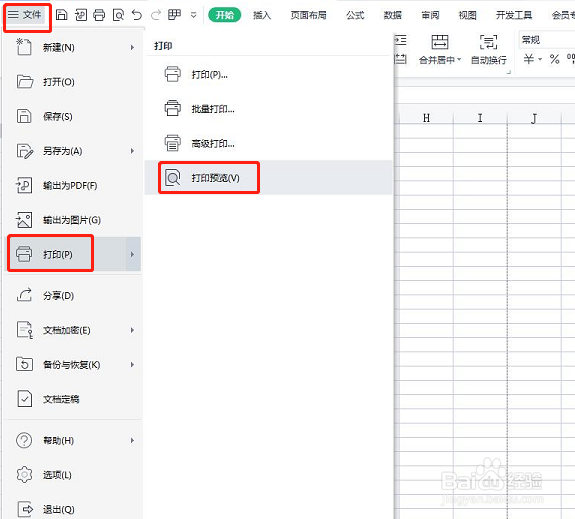Choose 打印(P)... in print submenu

click(x=268, y=75)
